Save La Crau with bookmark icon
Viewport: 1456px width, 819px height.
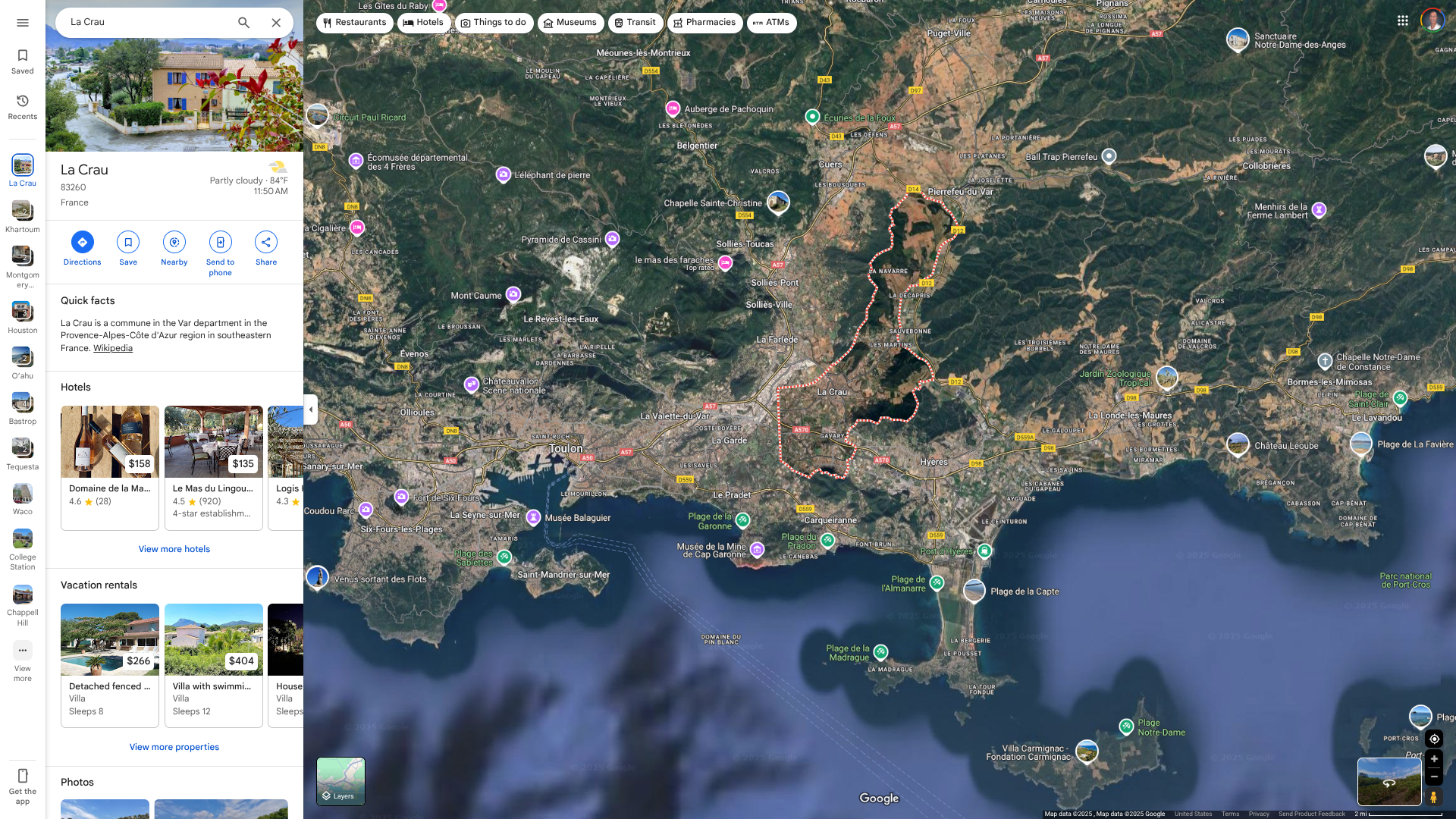point(128,243)
